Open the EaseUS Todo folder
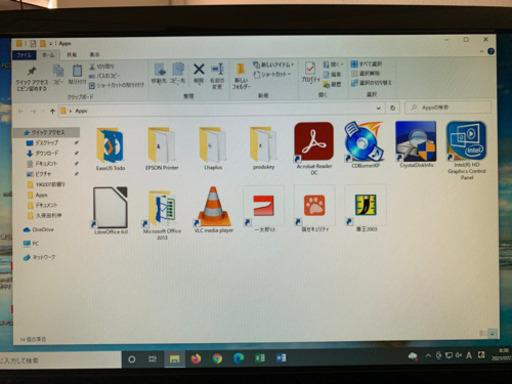 (x=110, y=150)
